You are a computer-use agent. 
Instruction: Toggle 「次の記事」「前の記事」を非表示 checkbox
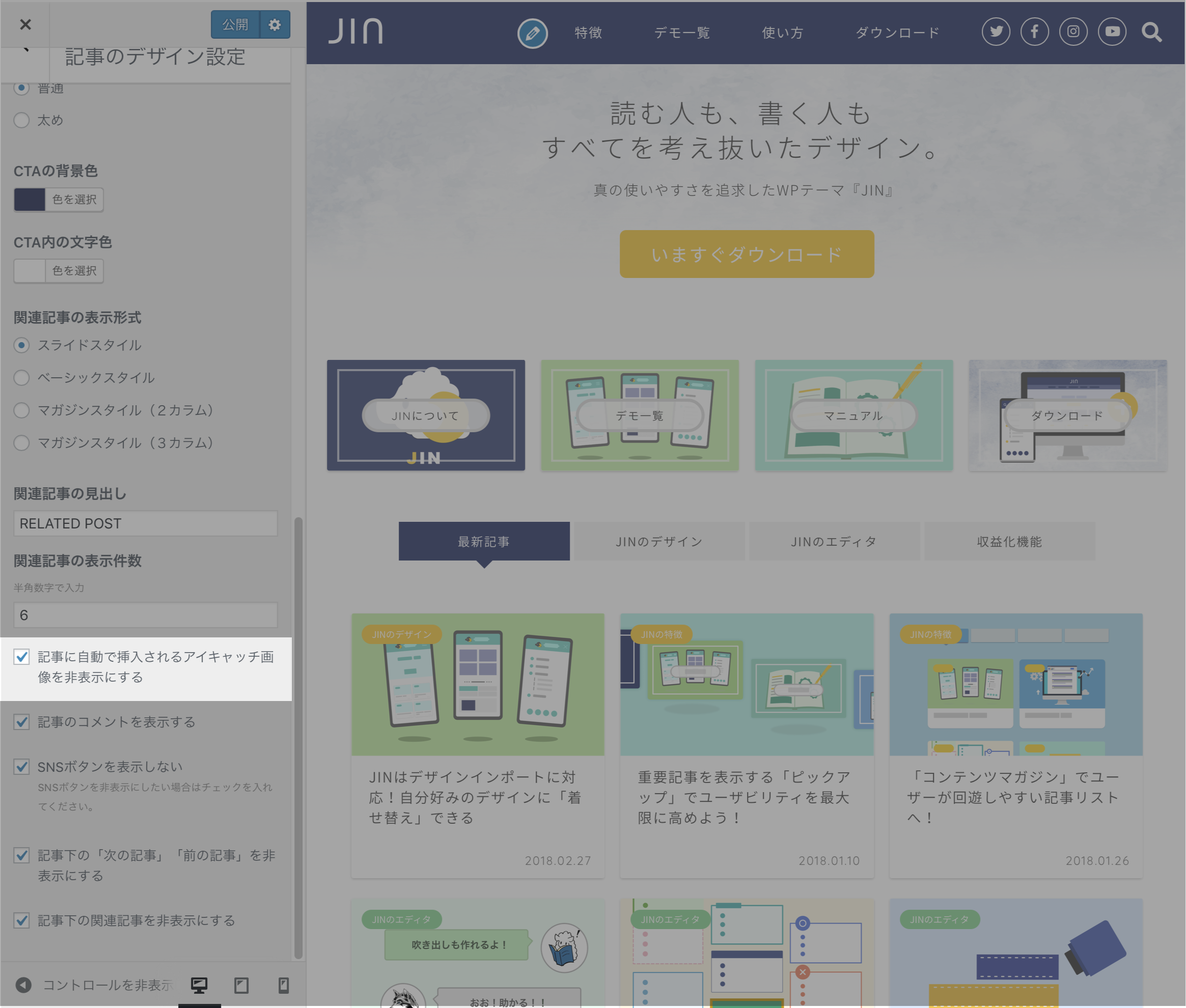22,855
